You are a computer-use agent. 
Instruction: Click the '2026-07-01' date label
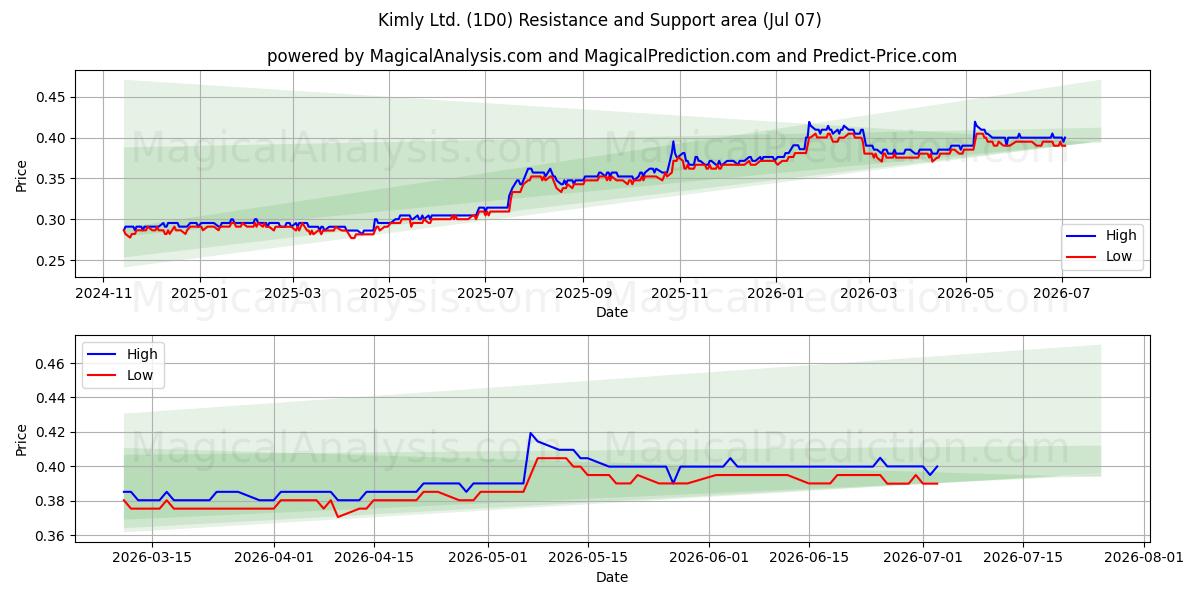[x=923, y=558]
